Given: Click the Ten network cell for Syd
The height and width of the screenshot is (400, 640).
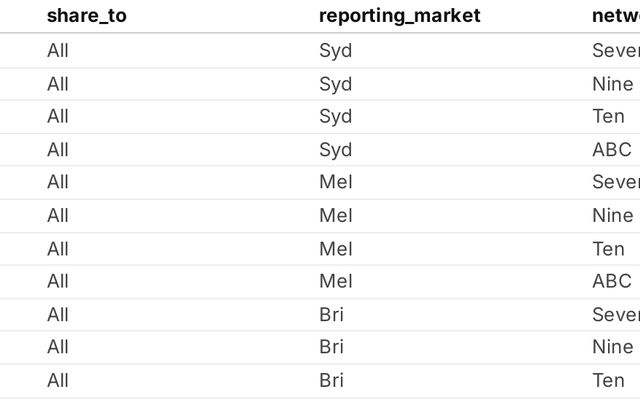Looking at the screenshot, I should pyautogui.click(x=608, y=116).
